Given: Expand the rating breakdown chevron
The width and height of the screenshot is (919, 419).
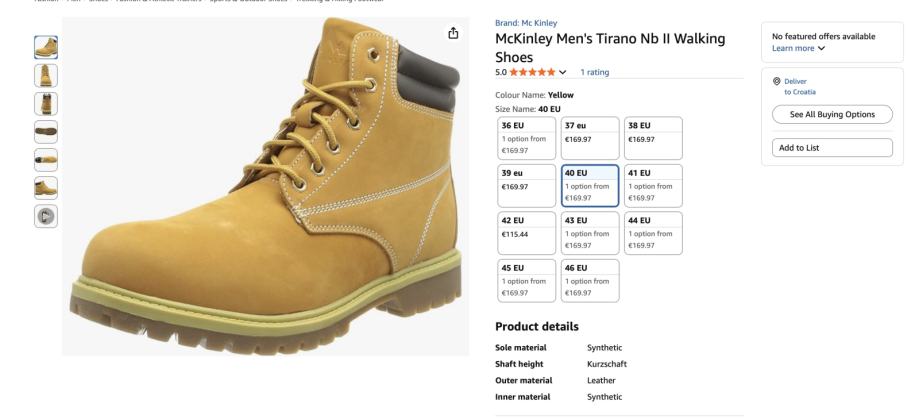Looking at the screenshot, I should tap(563, 72).
